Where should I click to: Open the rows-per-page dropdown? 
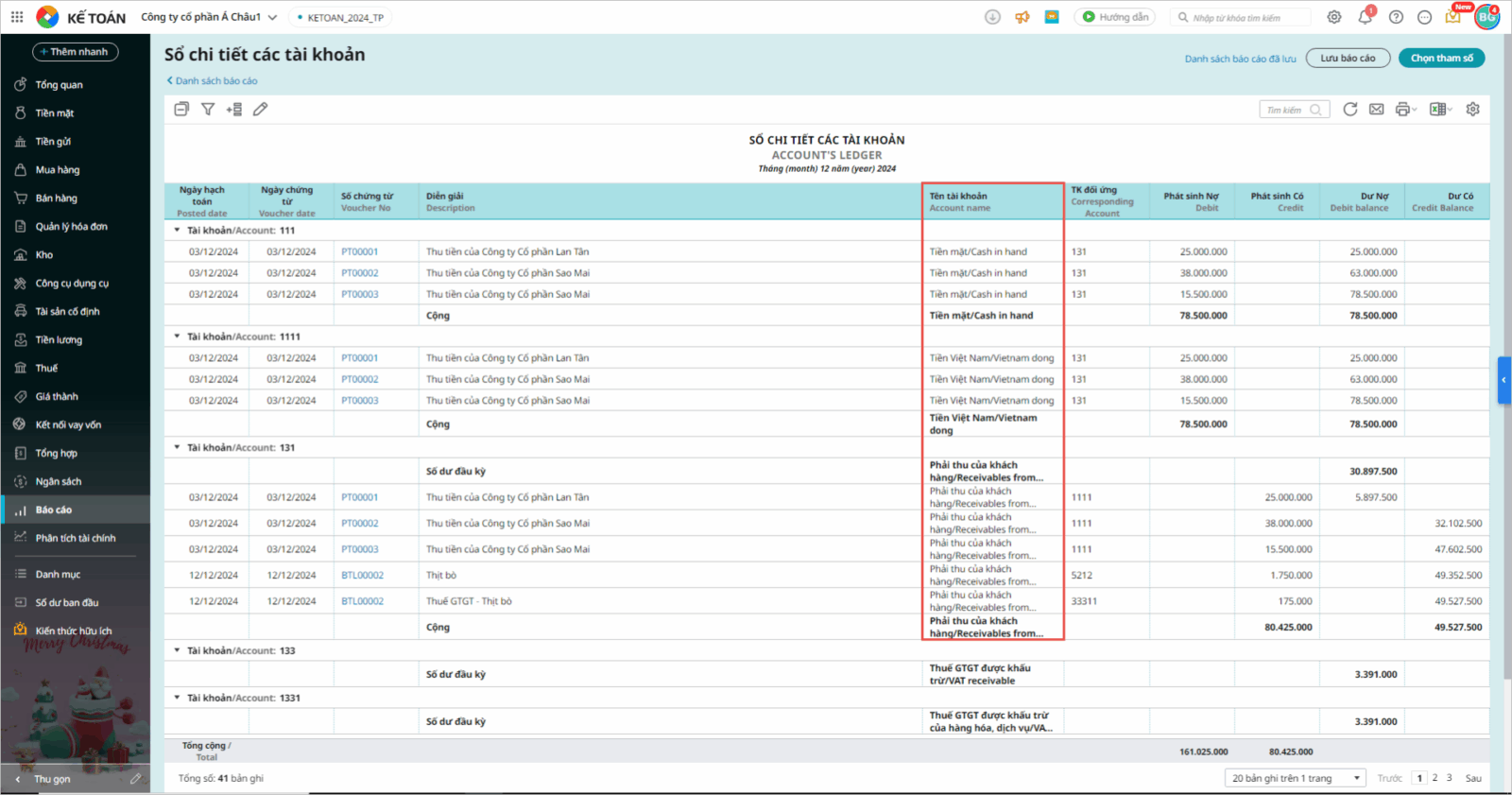tap(1296, 778)
